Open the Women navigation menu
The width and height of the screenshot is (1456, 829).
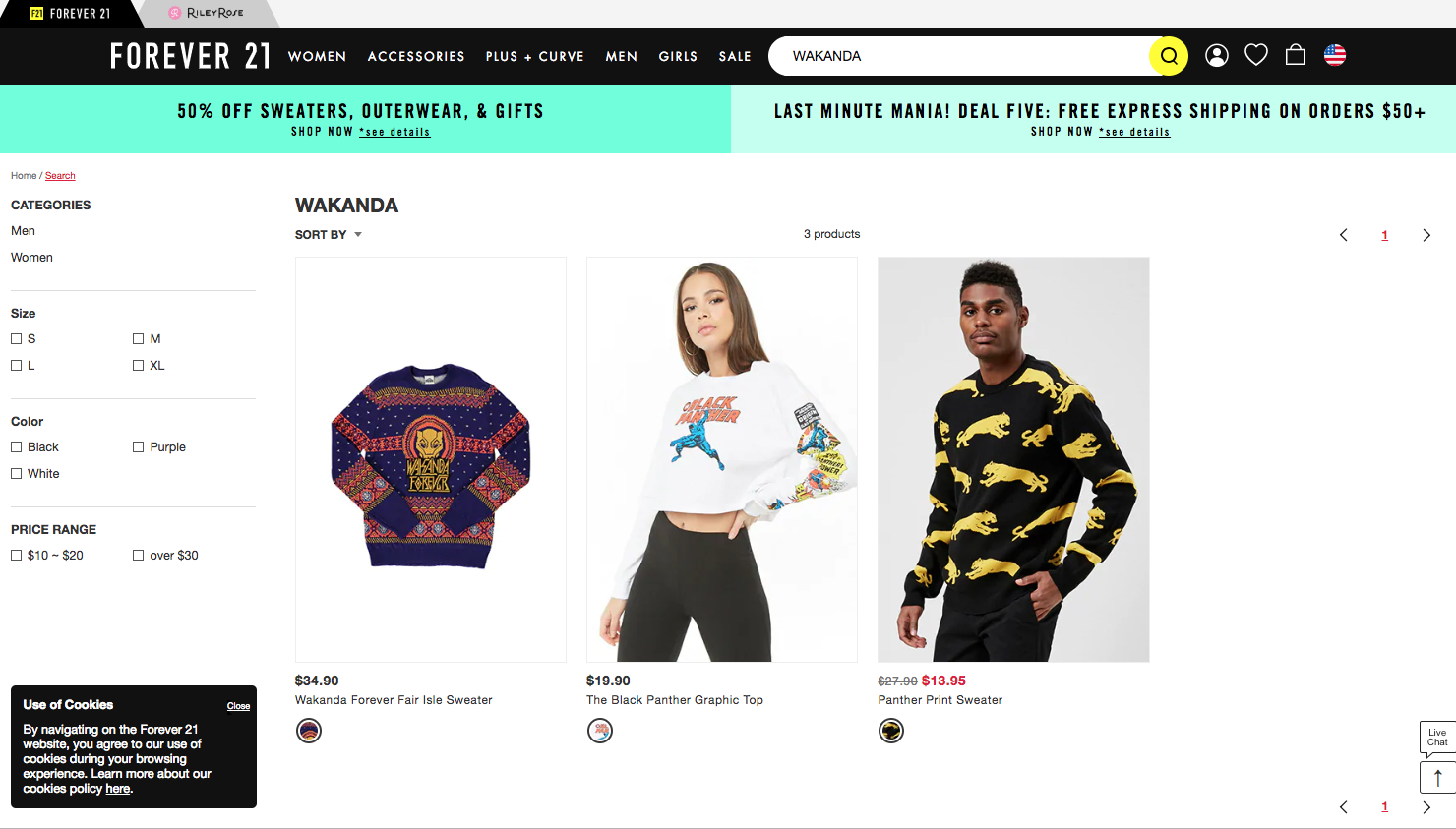(317, 57)
